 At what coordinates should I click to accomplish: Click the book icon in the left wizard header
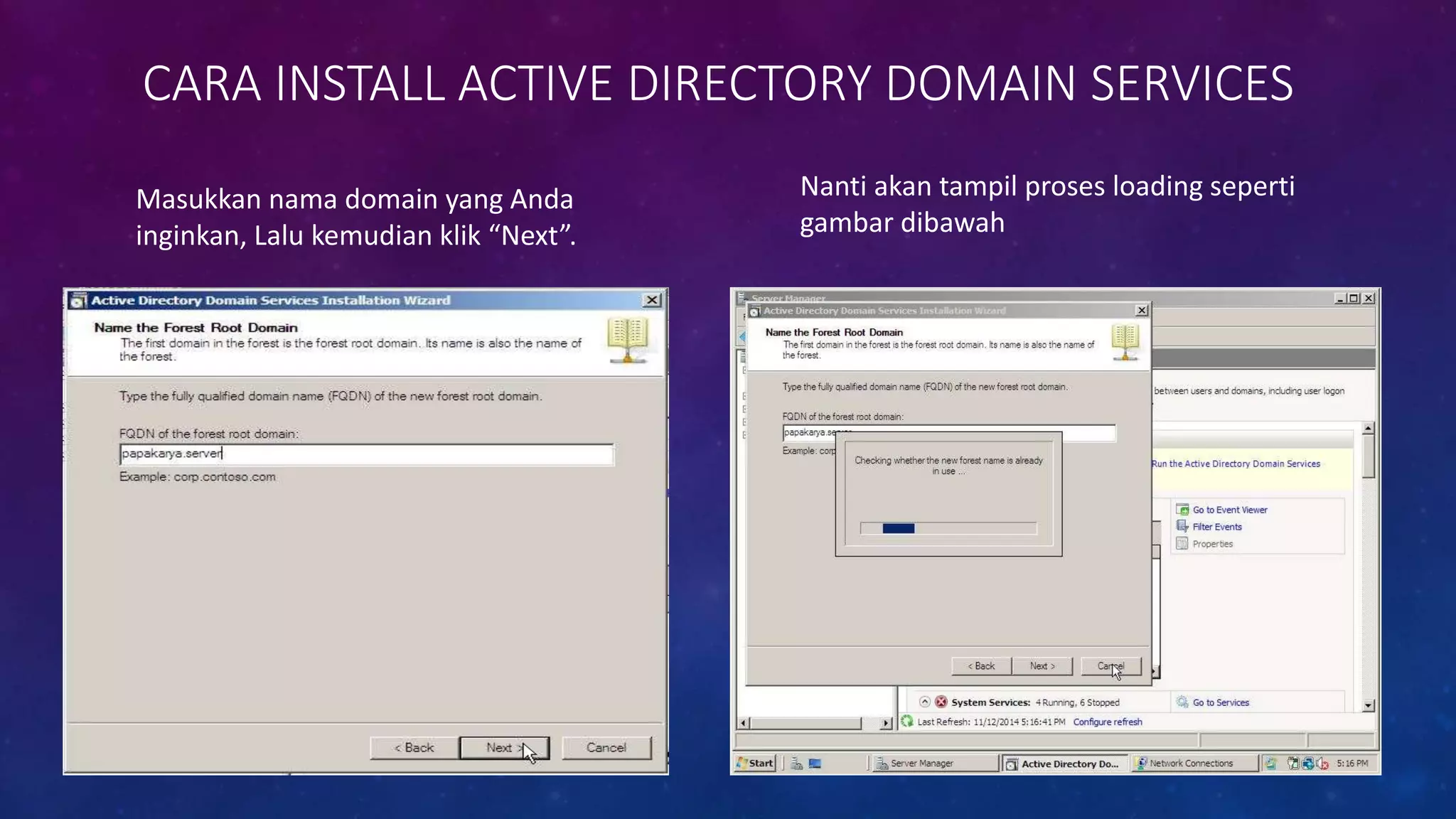click(628, 341)
